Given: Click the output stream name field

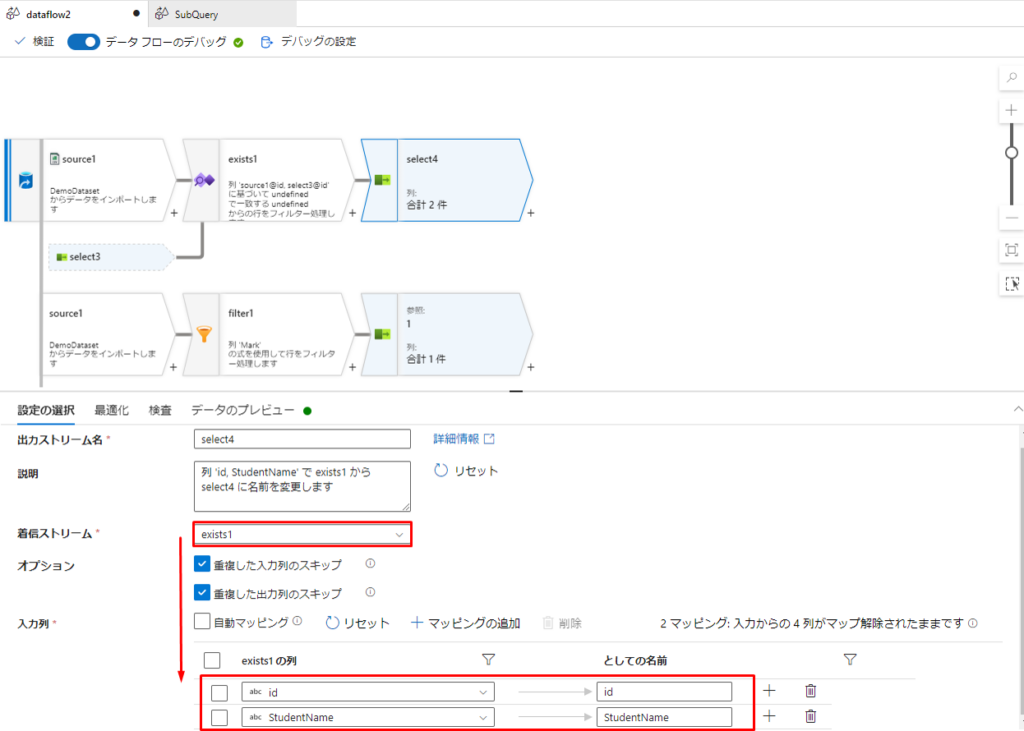Looking at the screenshot, I should [302, 440].
